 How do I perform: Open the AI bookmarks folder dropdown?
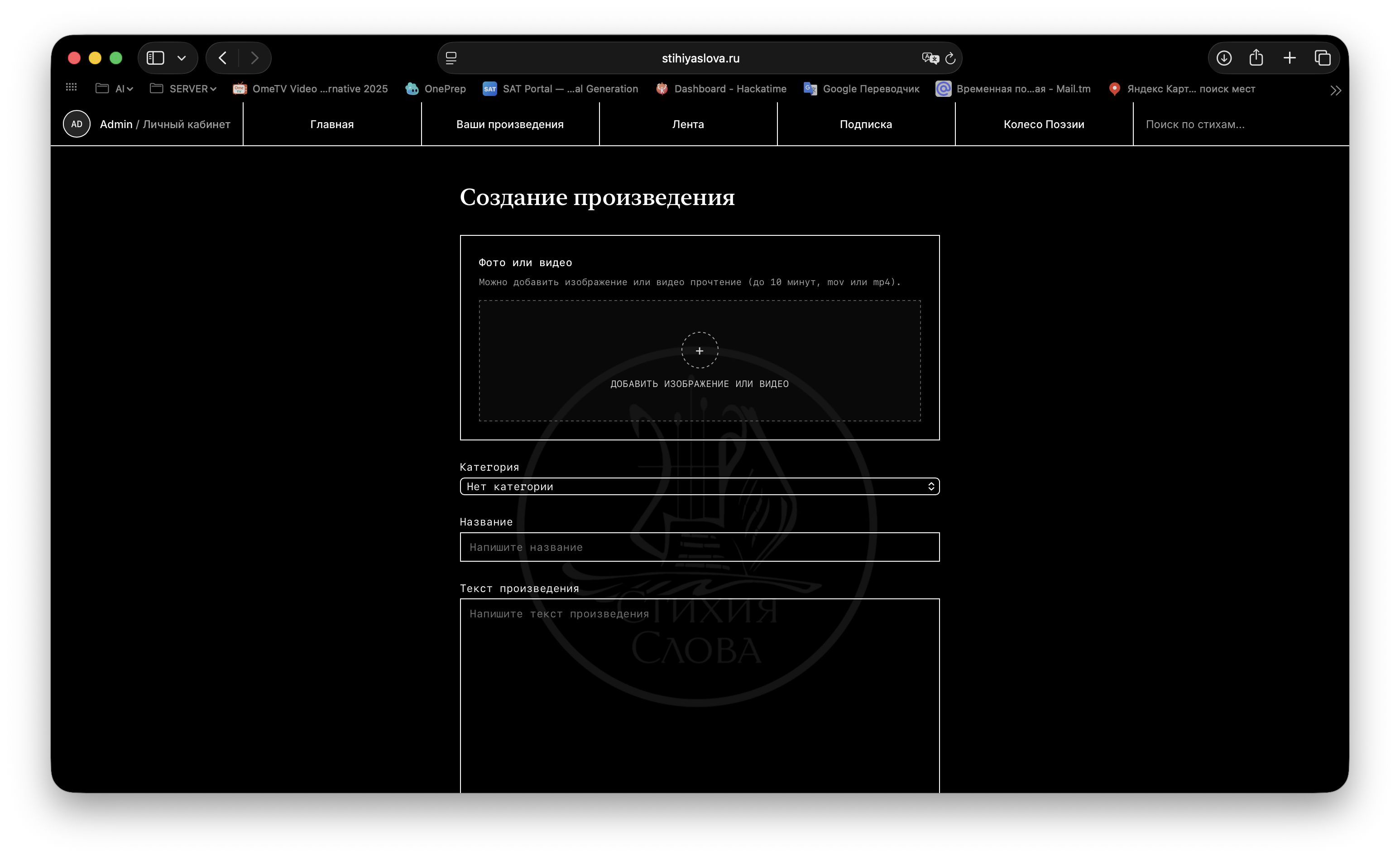(x=115, y=89)
